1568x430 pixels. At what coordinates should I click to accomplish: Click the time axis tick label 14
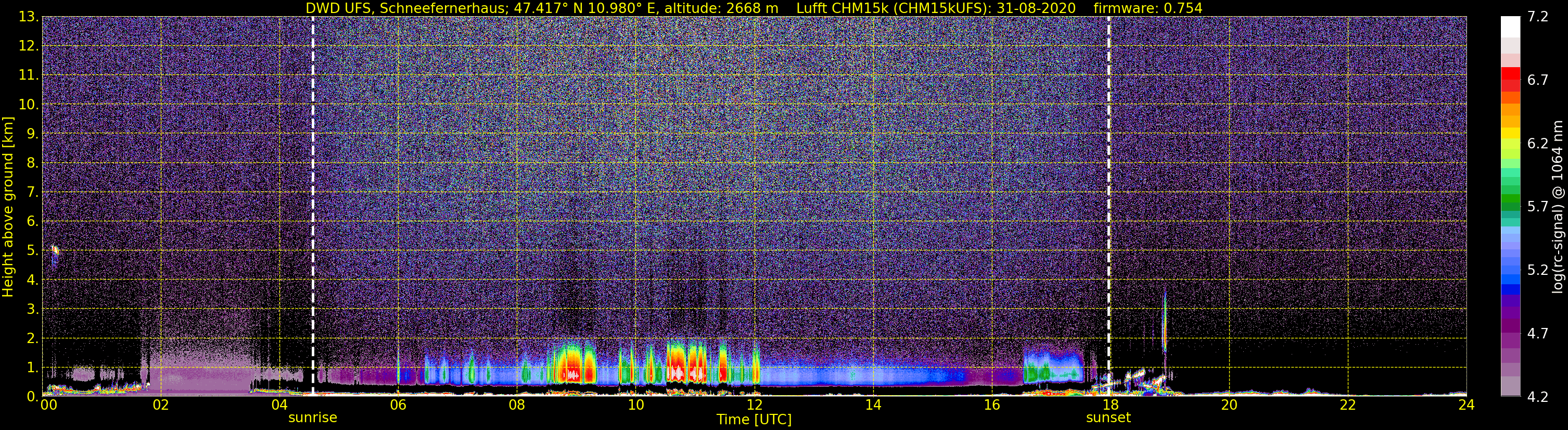tap(873, 406)
